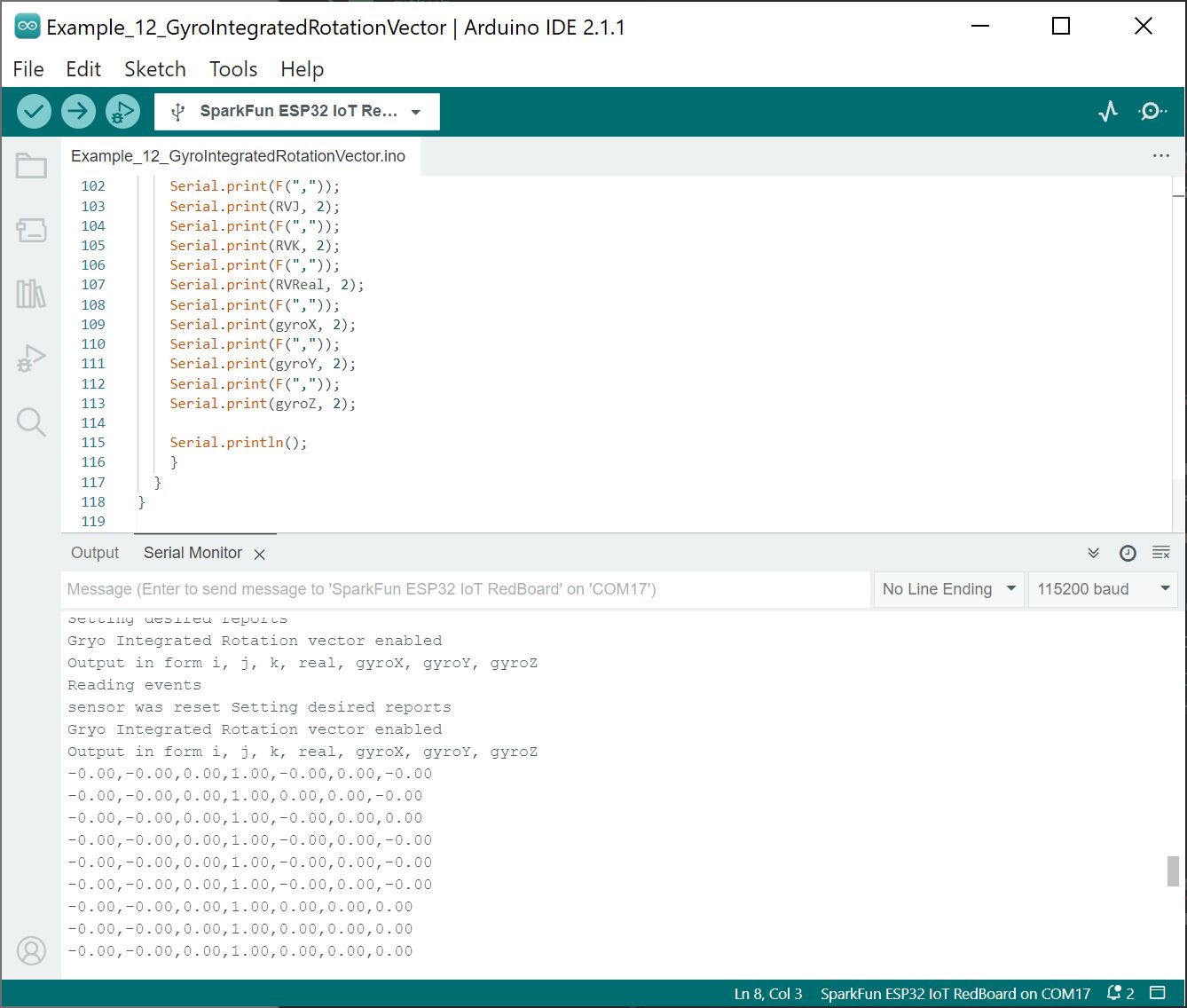The width and height of the screenshot is (1187, 1008).
Task: Minimize the Arduino IDE window
Action: coord(979,27)
